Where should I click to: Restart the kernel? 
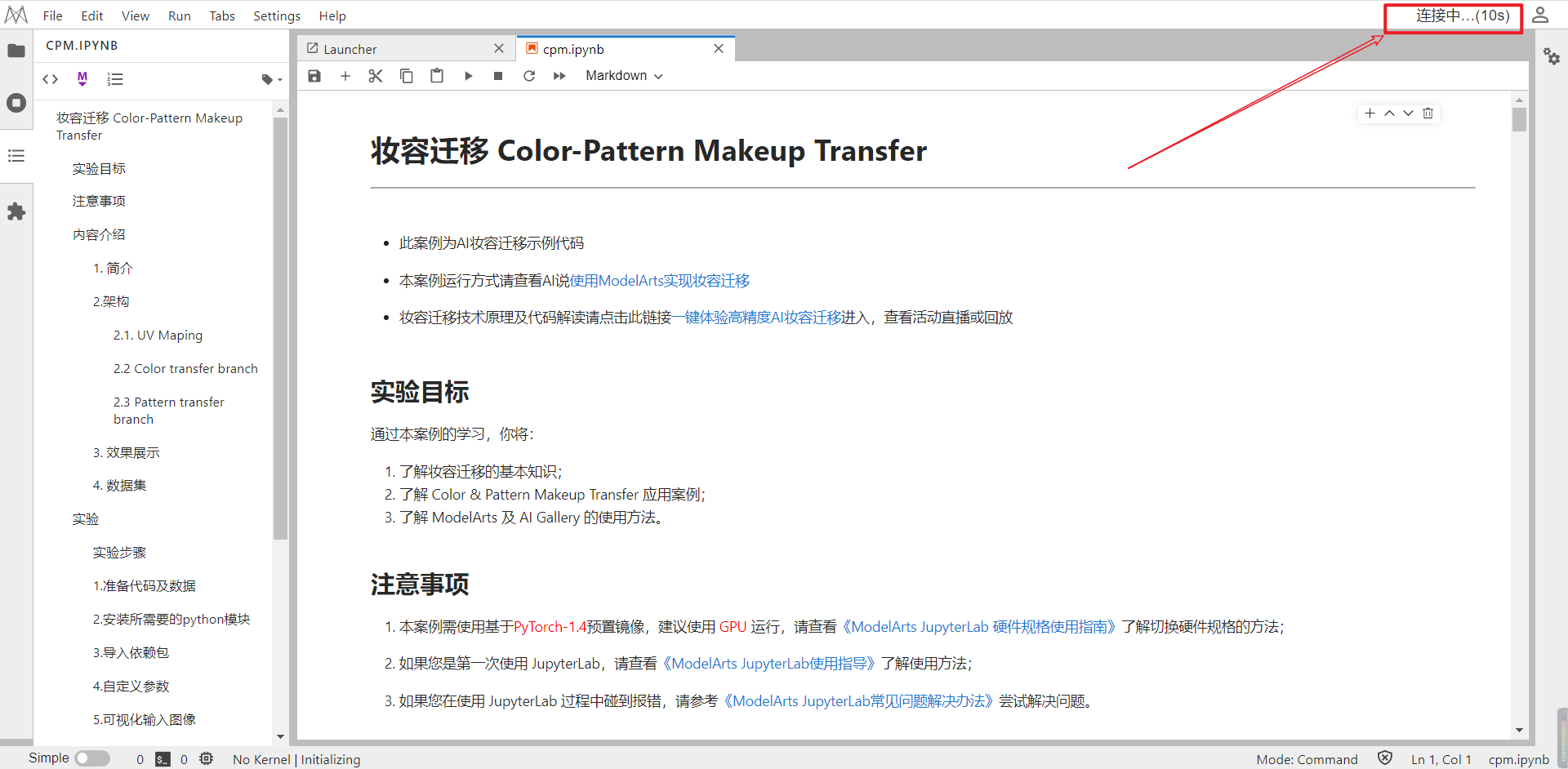(x=529, y=76)
